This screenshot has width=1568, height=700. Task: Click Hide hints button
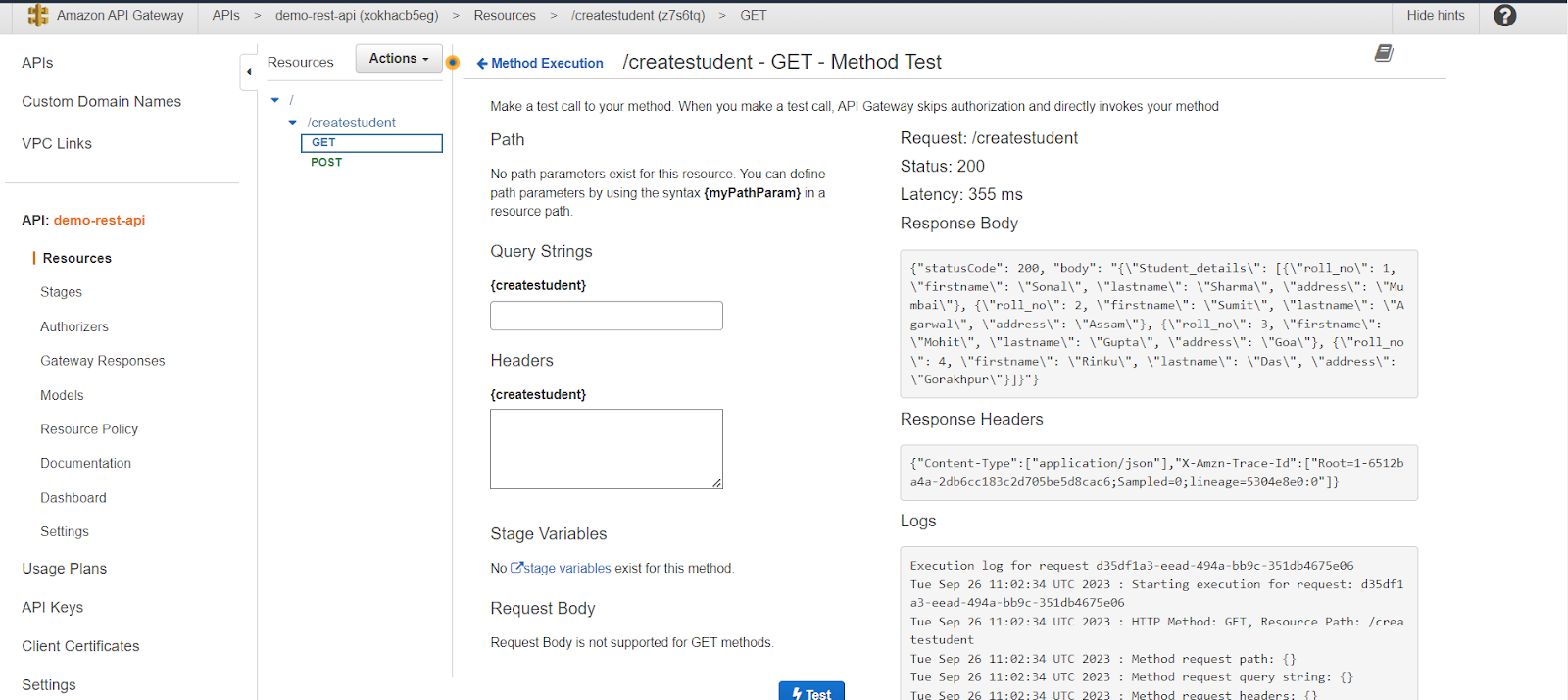tap(1436, 16)
